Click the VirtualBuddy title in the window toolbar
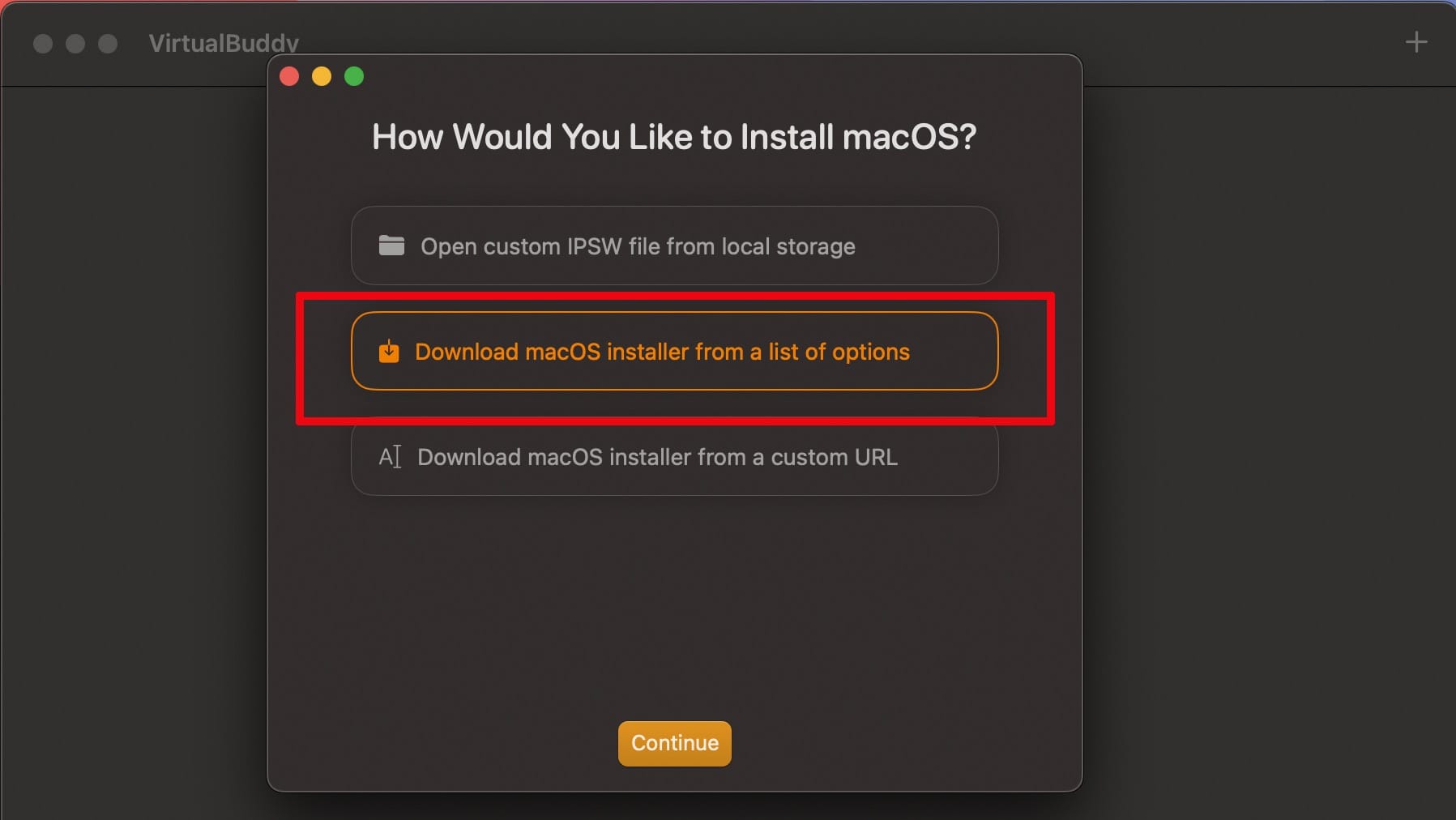This screenshot has height=820, width=1456. click(223, 44)
